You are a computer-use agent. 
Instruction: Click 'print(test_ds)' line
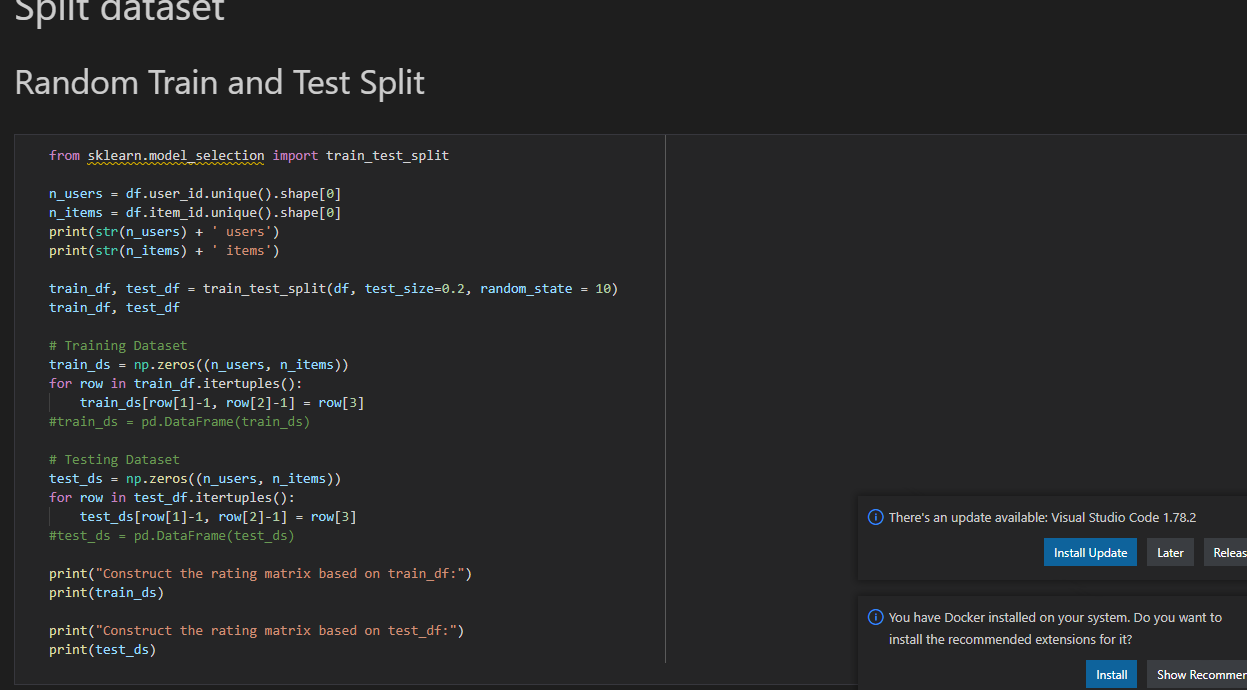pyautogui.click(x=103, y=649)
